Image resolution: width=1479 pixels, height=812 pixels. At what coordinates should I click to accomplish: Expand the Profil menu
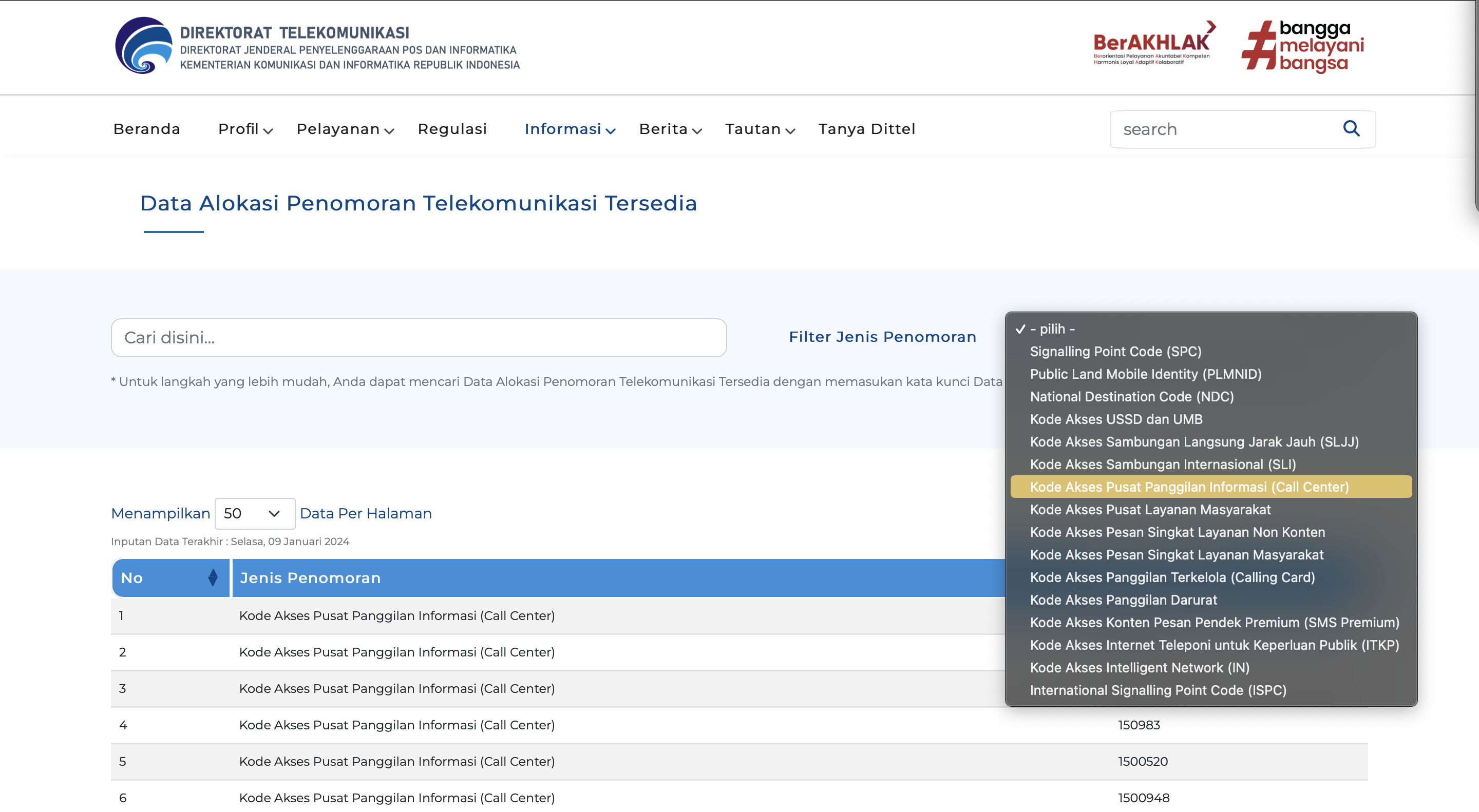(x=245, y=129)
